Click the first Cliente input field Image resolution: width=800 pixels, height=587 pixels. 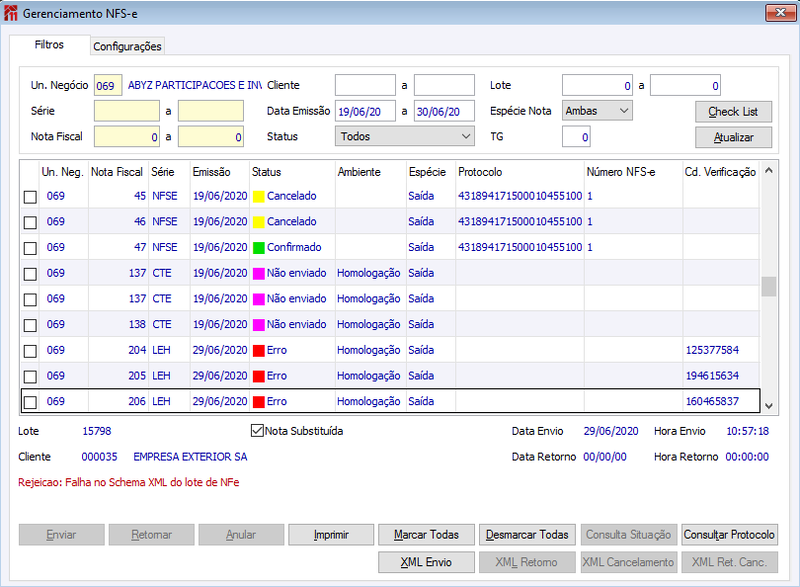pos(365,85)
